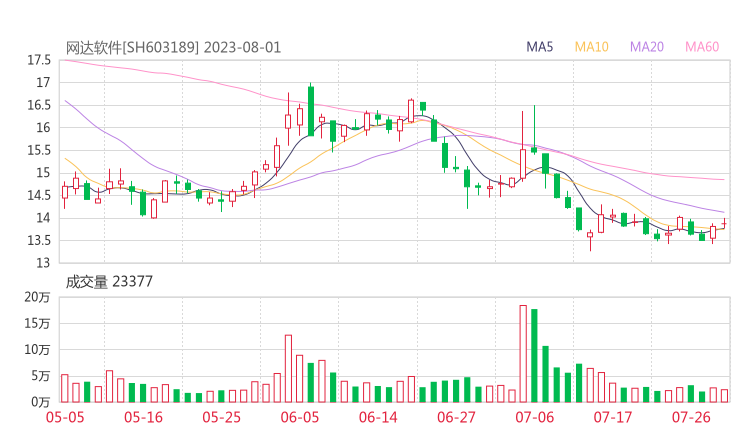The width and height of the screenshot is (740, 440).
Task: Click the chart title 网达软件[SH603189] 2023-08-01
Action: point(173,48)
